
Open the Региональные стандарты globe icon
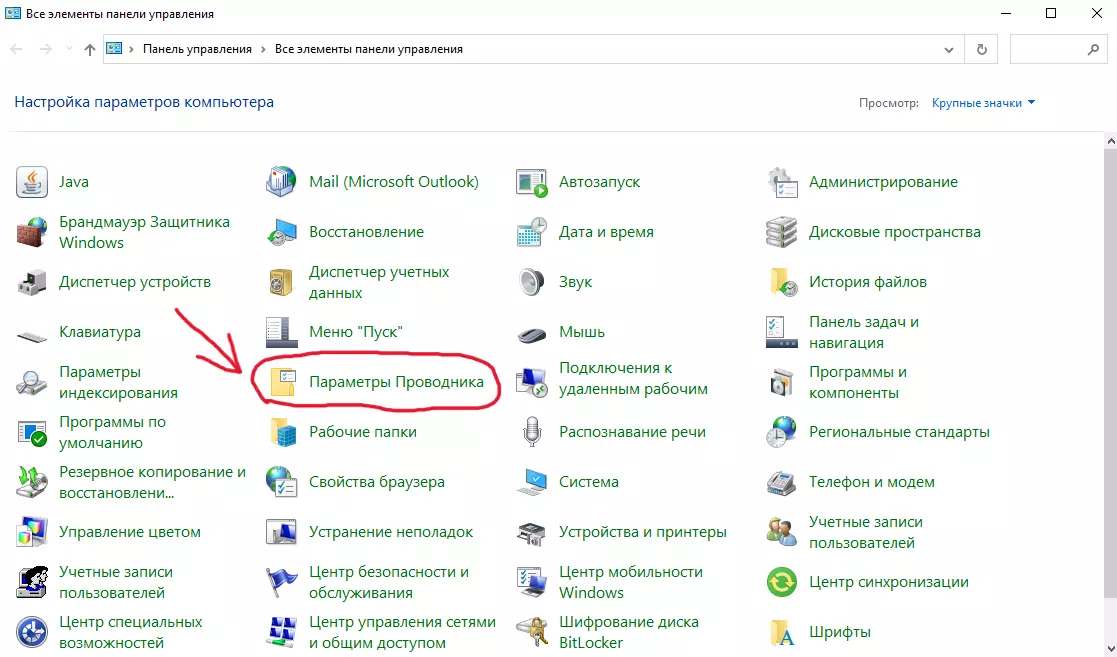tap(781, 433)
